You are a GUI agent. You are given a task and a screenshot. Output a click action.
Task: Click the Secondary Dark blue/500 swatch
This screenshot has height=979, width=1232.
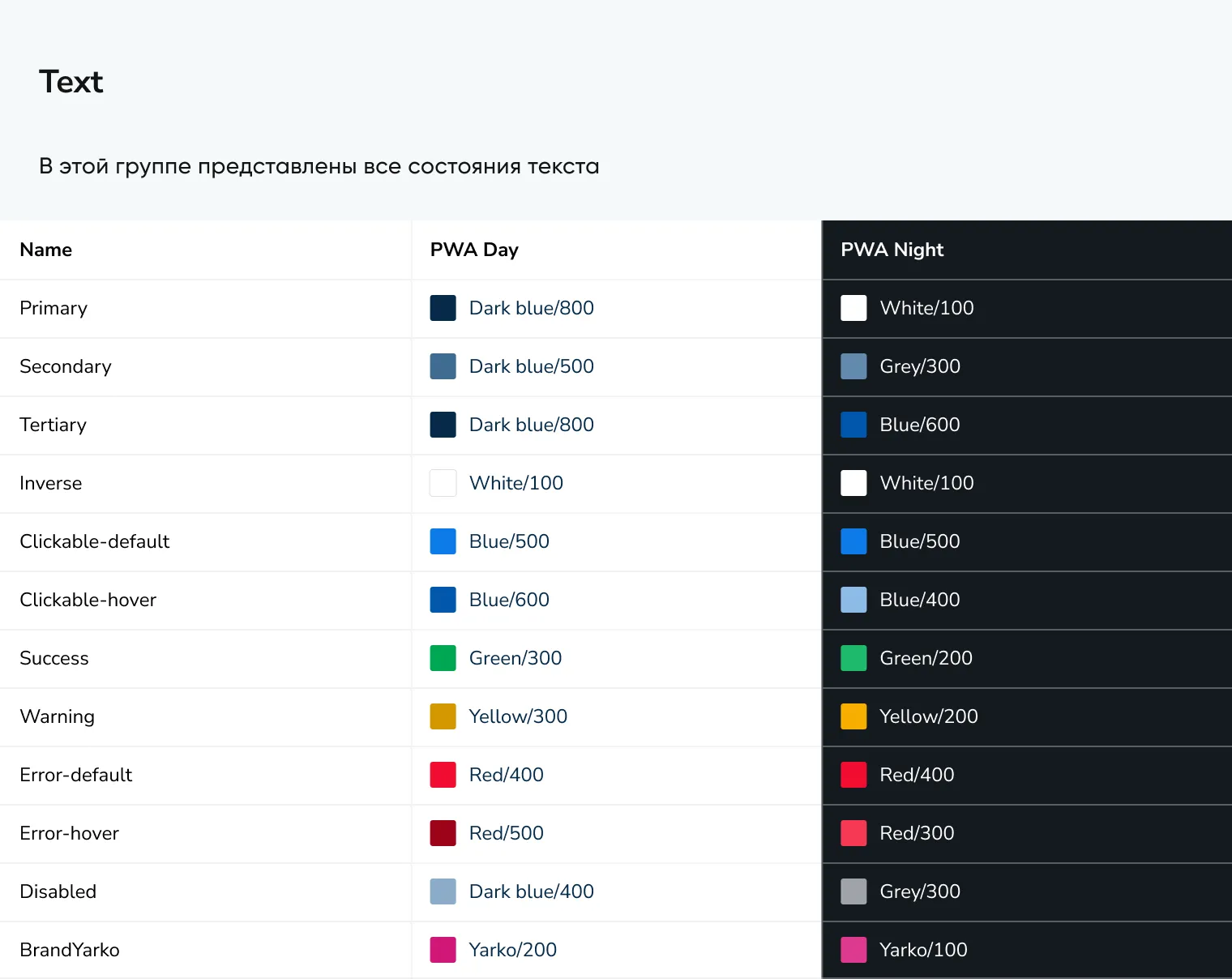443,366
